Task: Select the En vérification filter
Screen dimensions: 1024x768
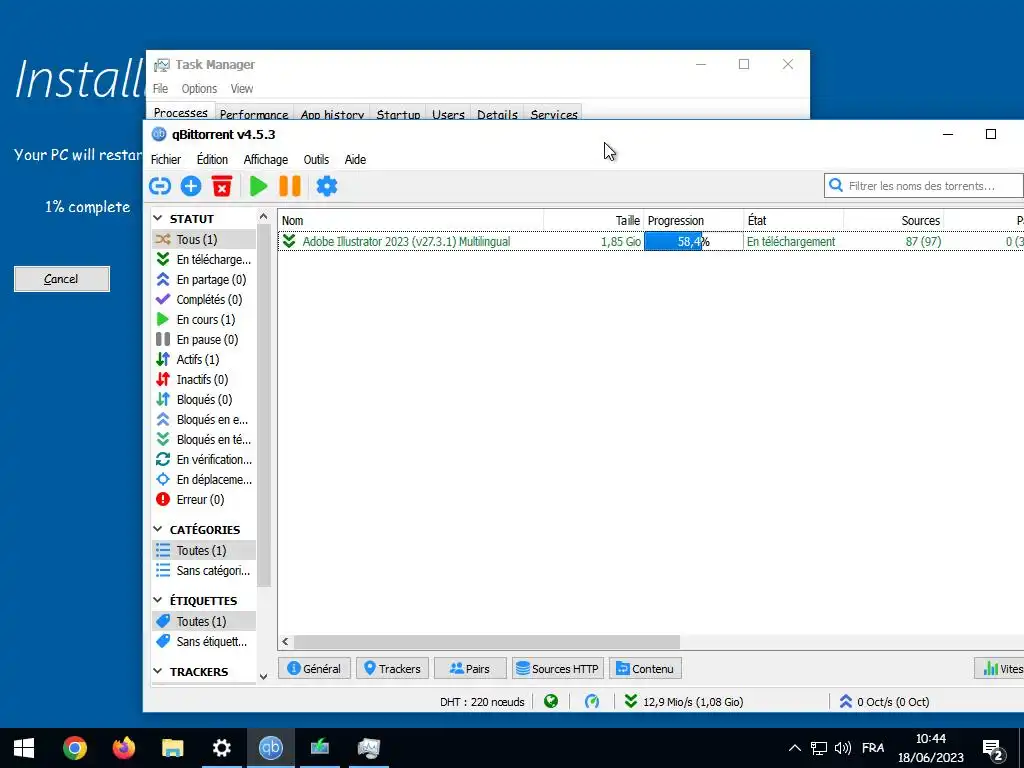Action: coord(204,460)
